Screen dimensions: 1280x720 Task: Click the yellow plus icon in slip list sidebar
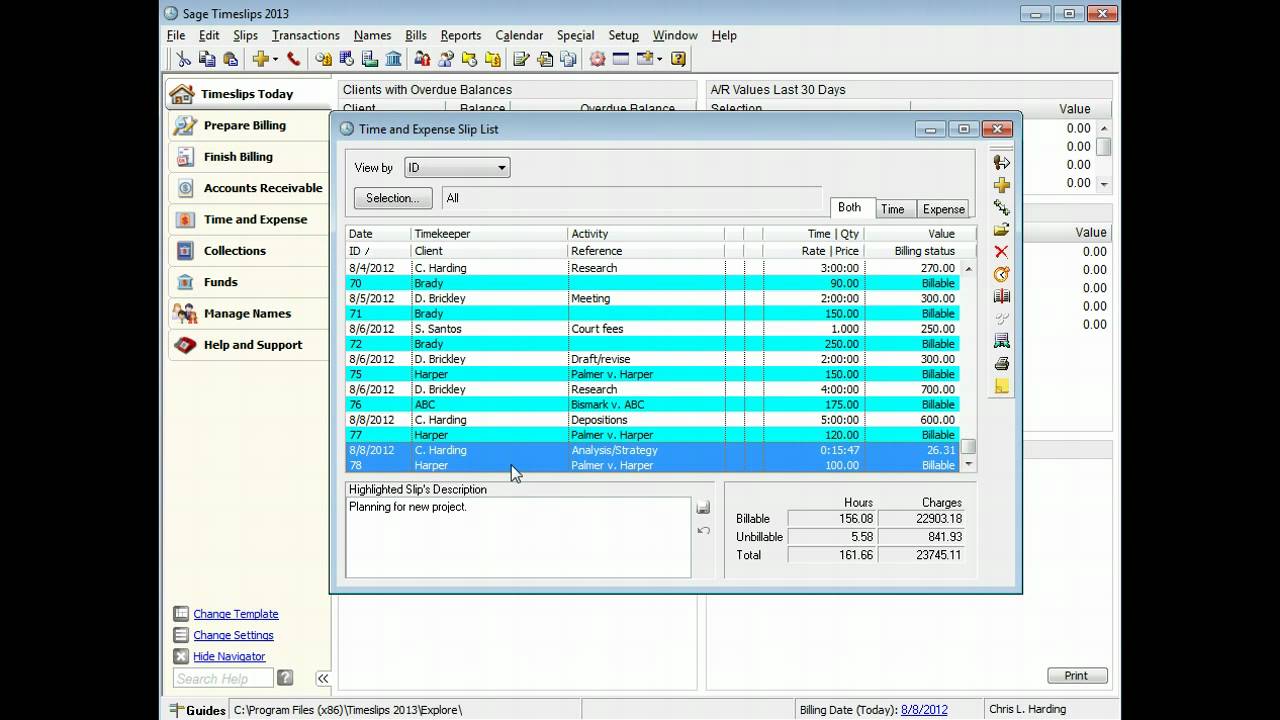[x=1001, y=185]
